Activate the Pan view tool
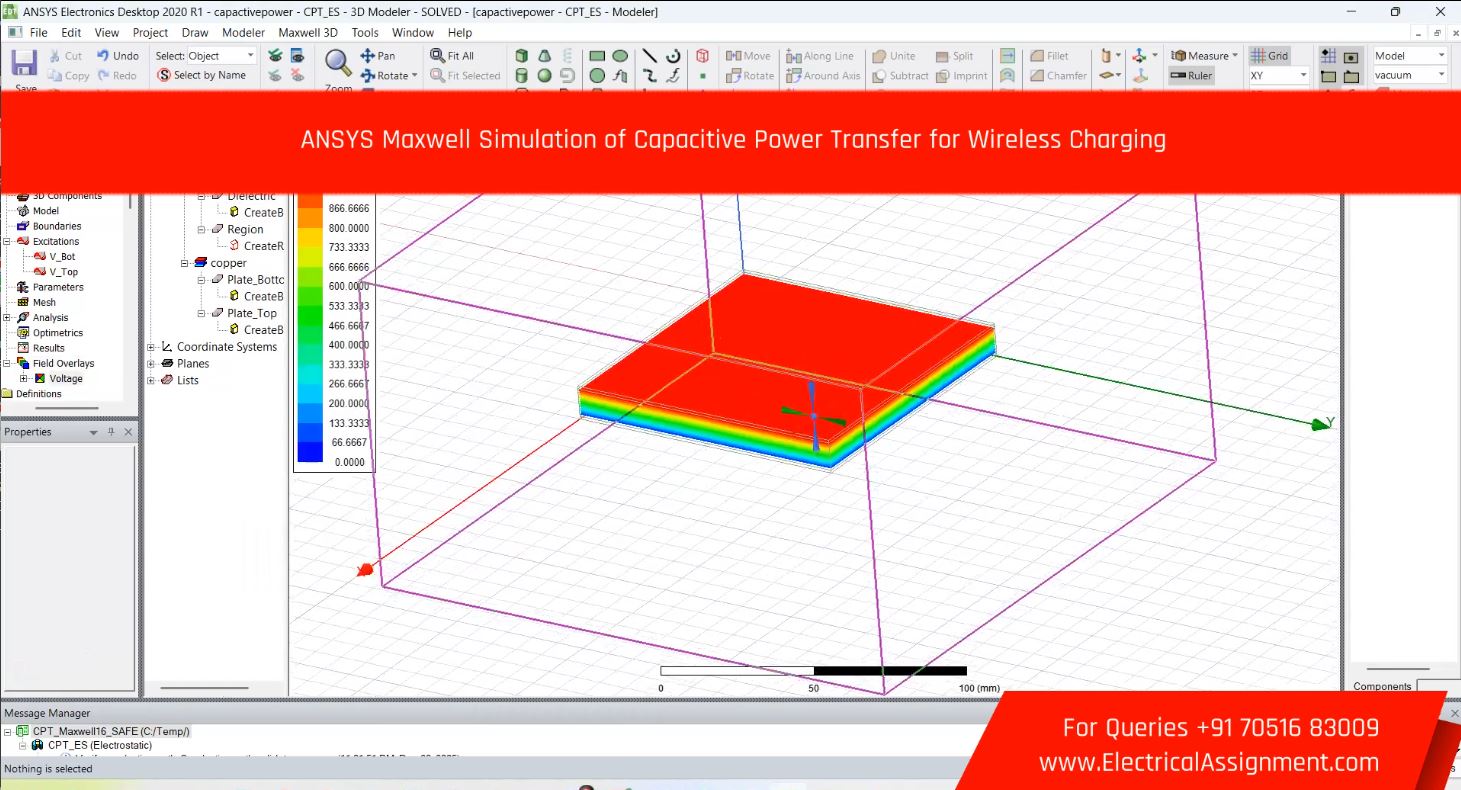1461x790 pixels. coord(378,56)
